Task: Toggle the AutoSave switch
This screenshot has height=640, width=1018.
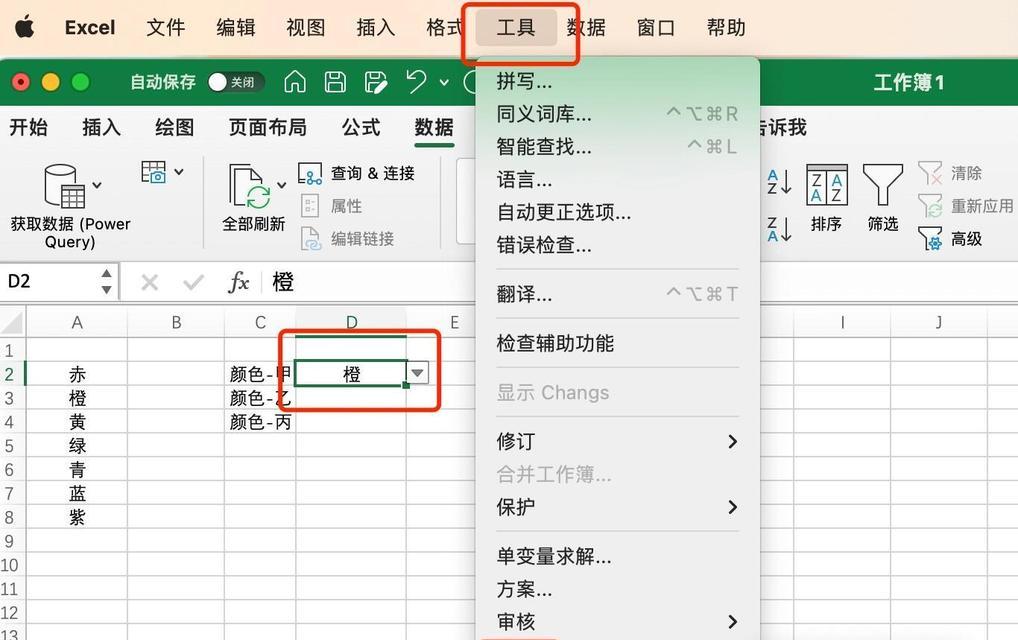Action: point(236,82)
